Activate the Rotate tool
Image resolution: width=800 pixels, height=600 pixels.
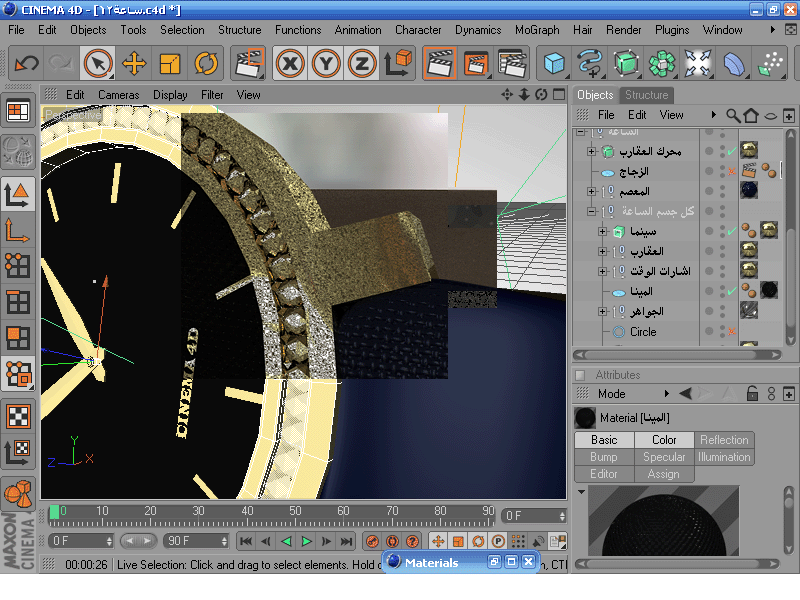[x=206, y=64]
